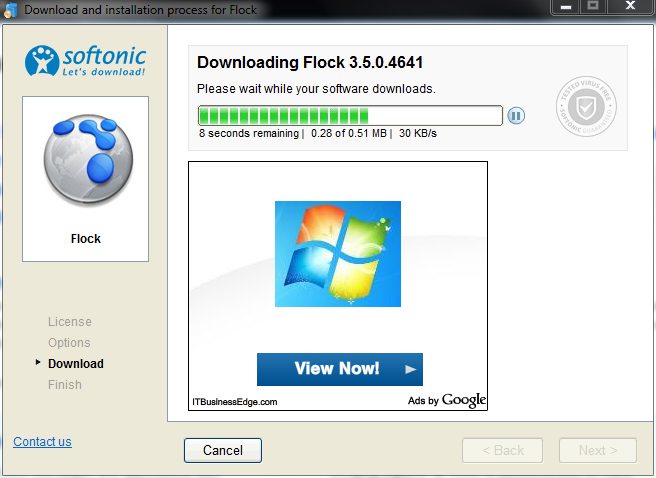Cancel the download

(x=223, y=450)
